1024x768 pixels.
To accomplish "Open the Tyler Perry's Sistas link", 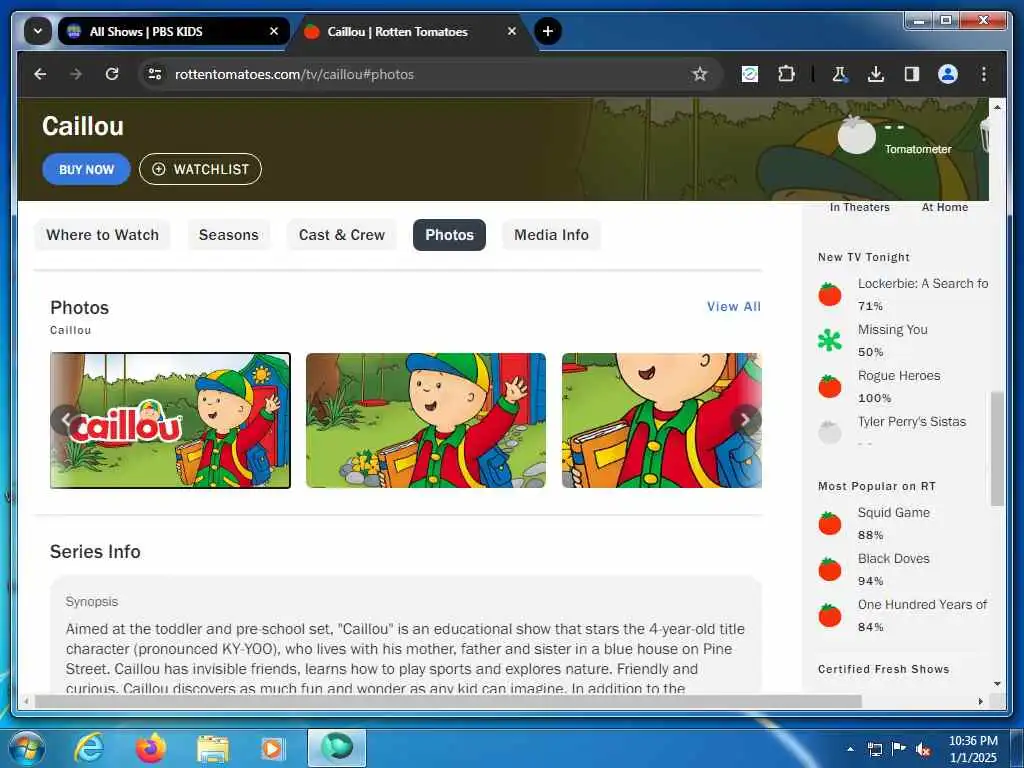I will coord(912,422).
